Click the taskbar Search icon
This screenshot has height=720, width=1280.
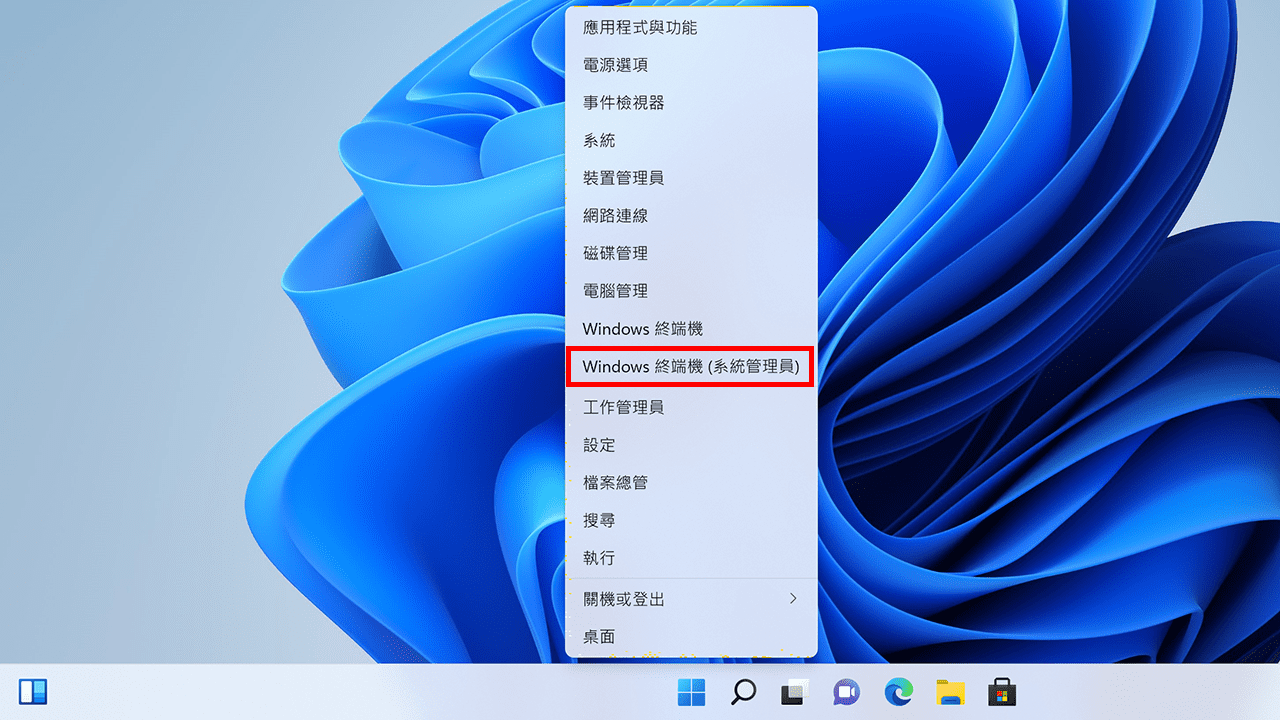(742, 691)
